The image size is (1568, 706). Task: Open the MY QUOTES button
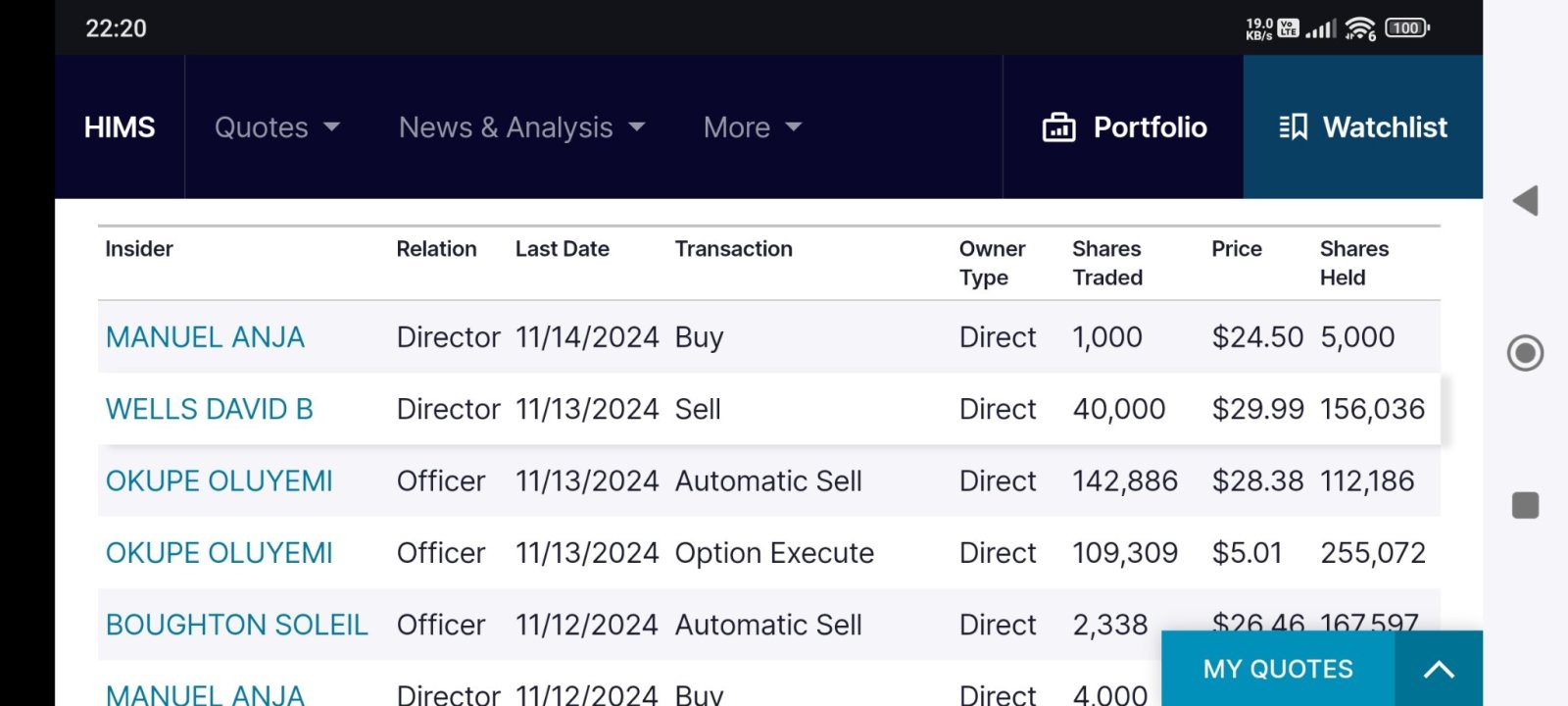pos(1278,669)
